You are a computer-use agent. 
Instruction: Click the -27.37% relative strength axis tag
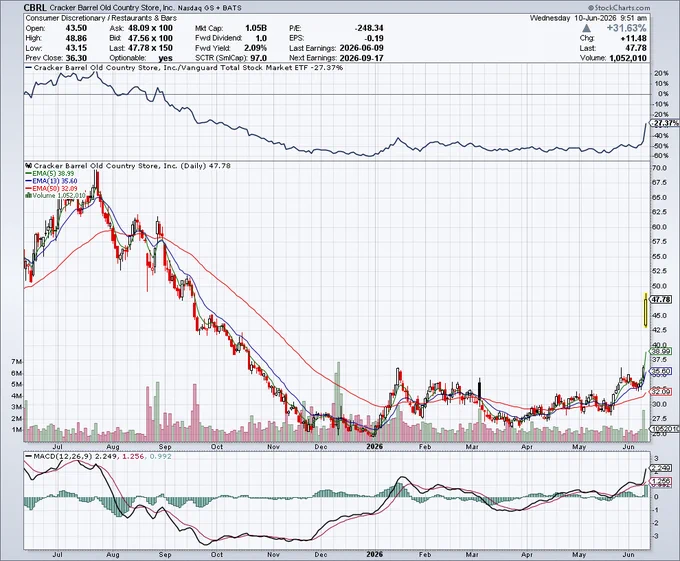[x=664, y=123]
